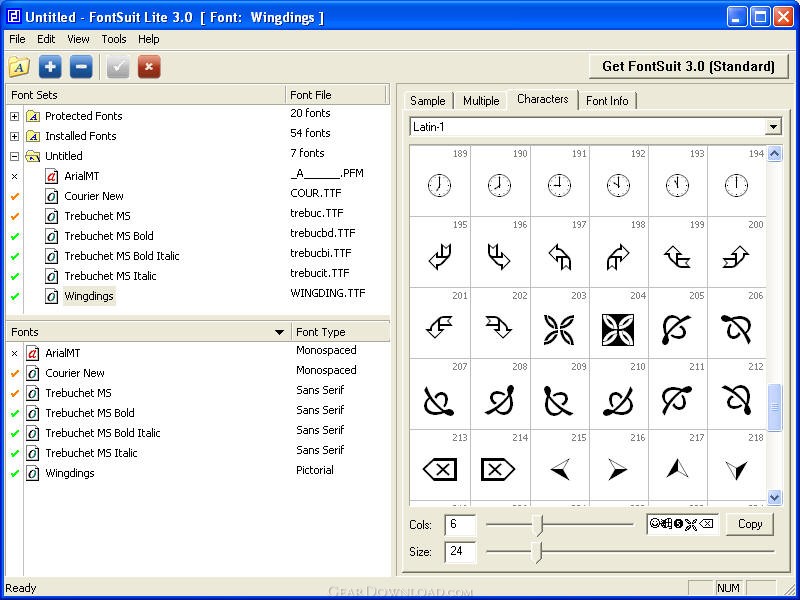The image size is (800, 600).
Task: Click the red X uninstall toolbar icon
Action: (x=149, y=67)
